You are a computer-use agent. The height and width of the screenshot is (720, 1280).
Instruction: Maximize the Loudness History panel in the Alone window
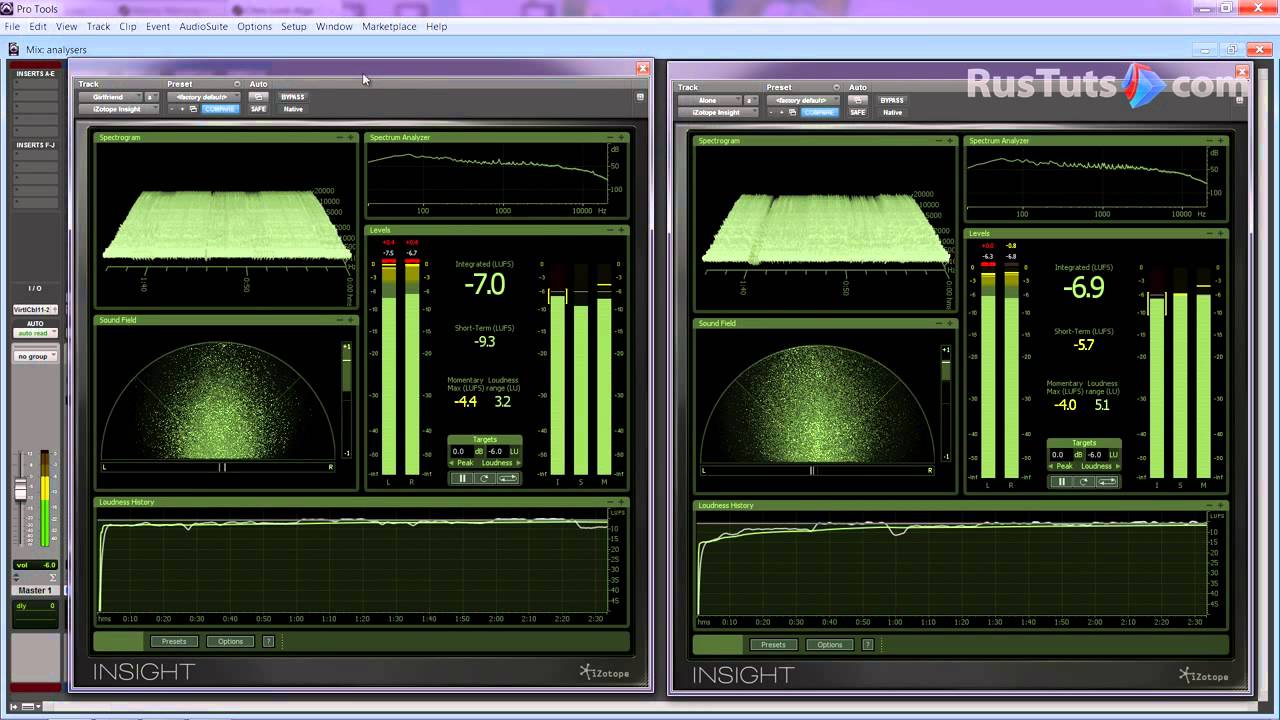(1221, 506)
